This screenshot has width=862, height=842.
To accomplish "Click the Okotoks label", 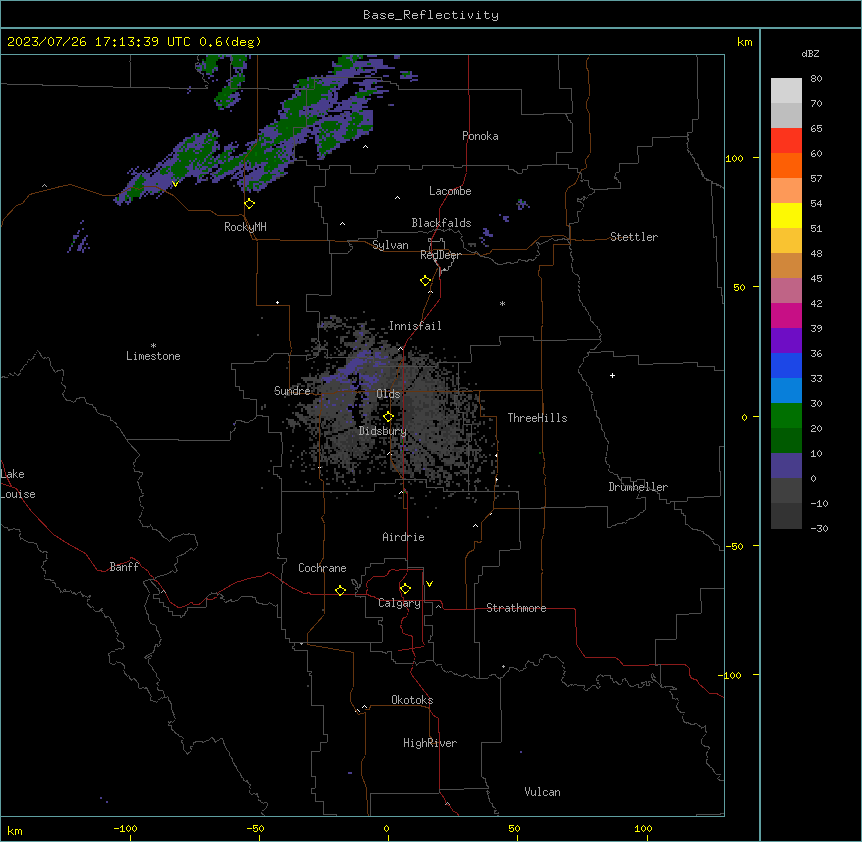I will [412, 700].
